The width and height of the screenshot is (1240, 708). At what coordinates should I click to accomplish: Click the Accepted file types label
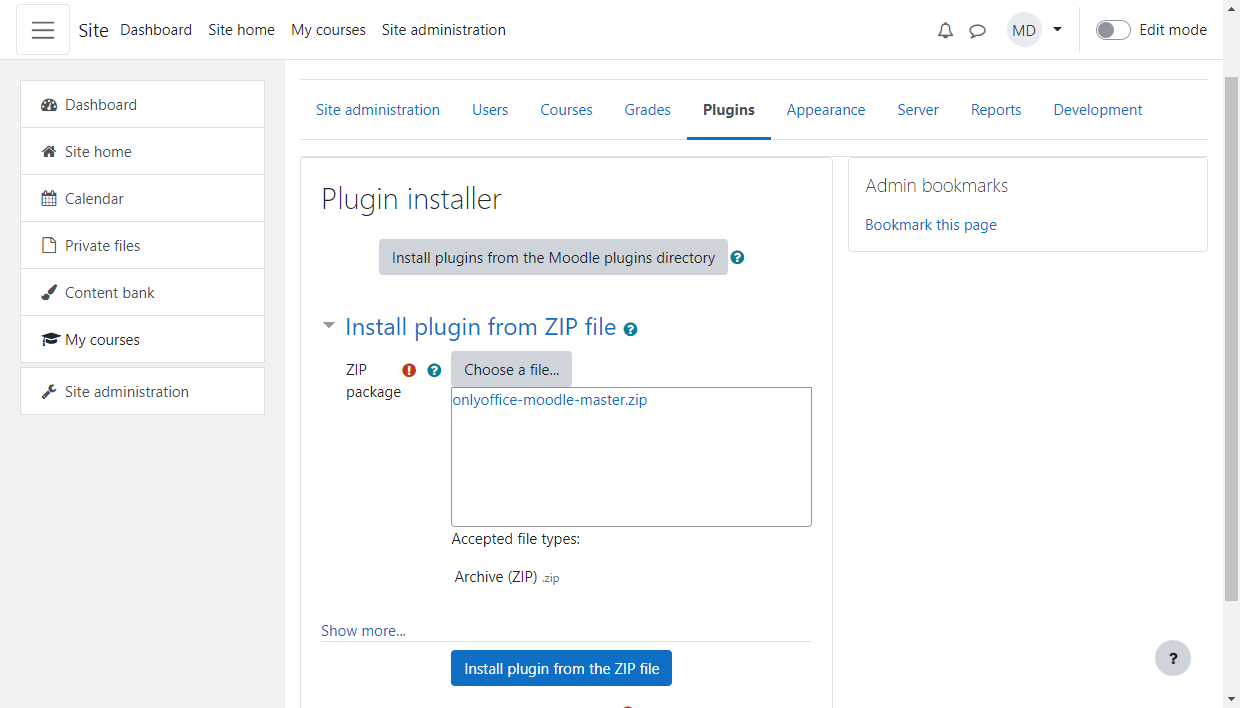coord(516,539)
